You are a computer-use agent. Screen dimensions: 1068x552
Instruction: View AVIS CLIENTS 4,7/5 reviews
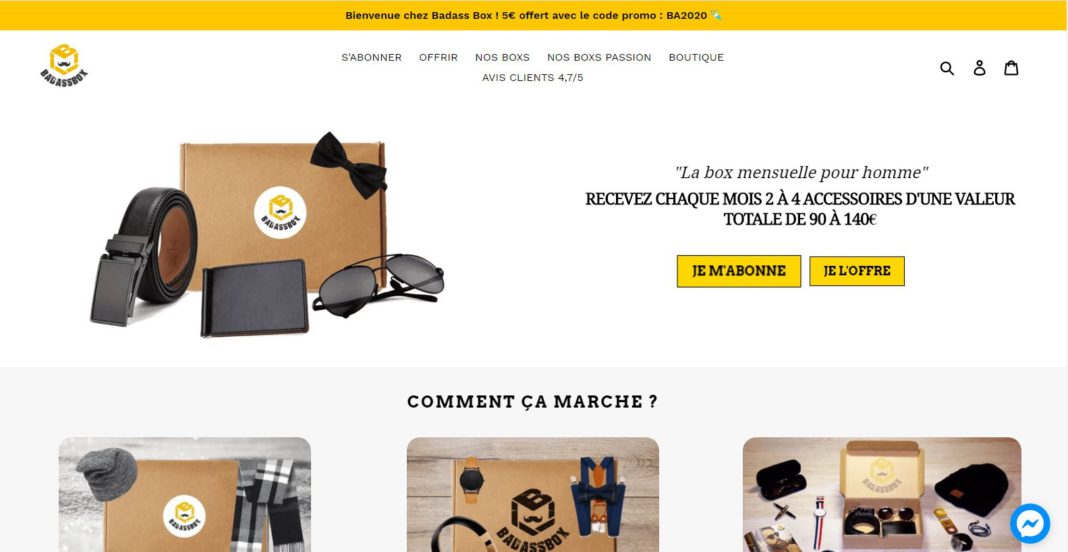[x=533, y=78]
